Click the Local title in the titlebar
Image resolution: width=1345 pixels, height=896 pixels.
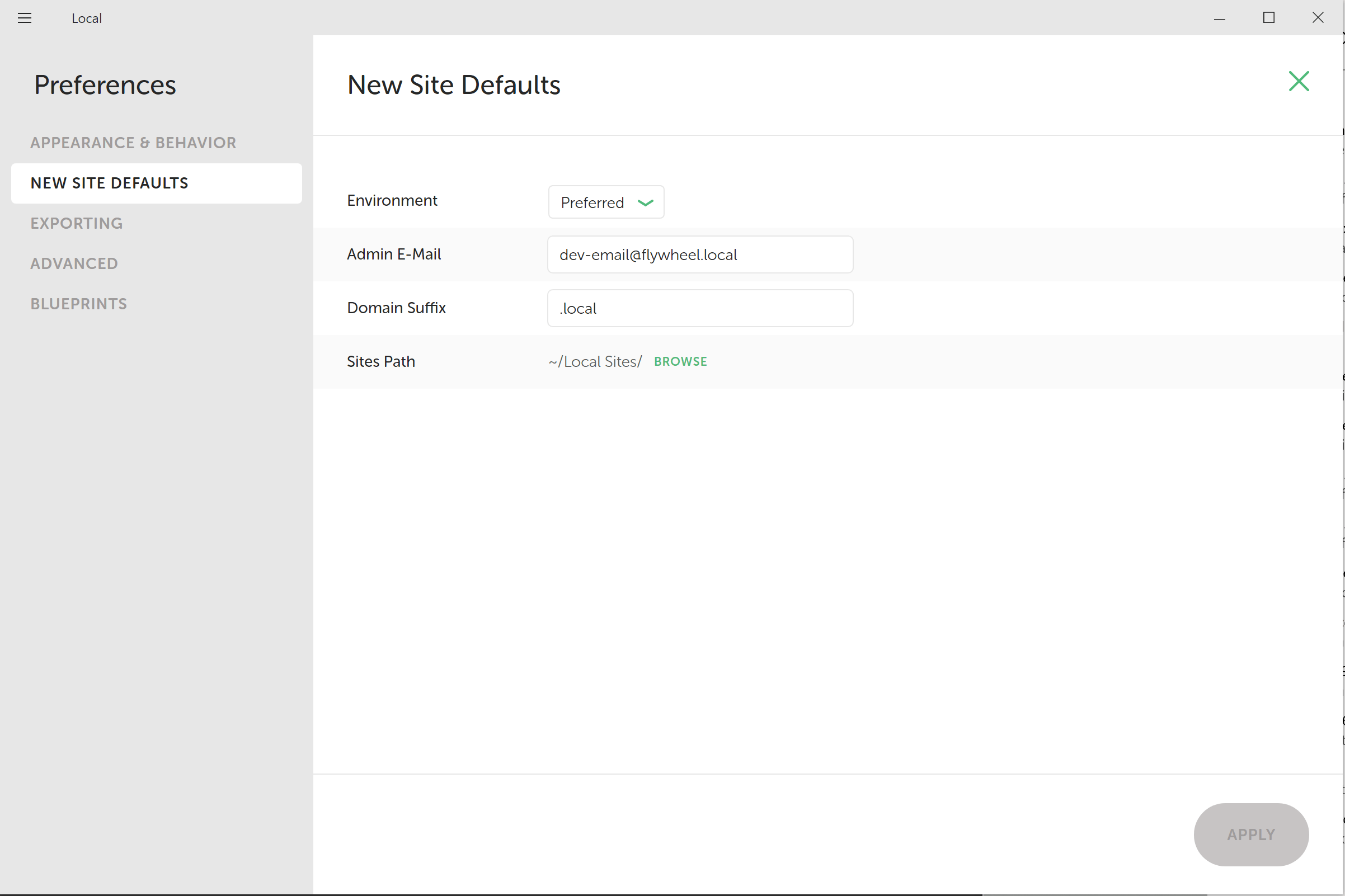(x=86, y=18)
